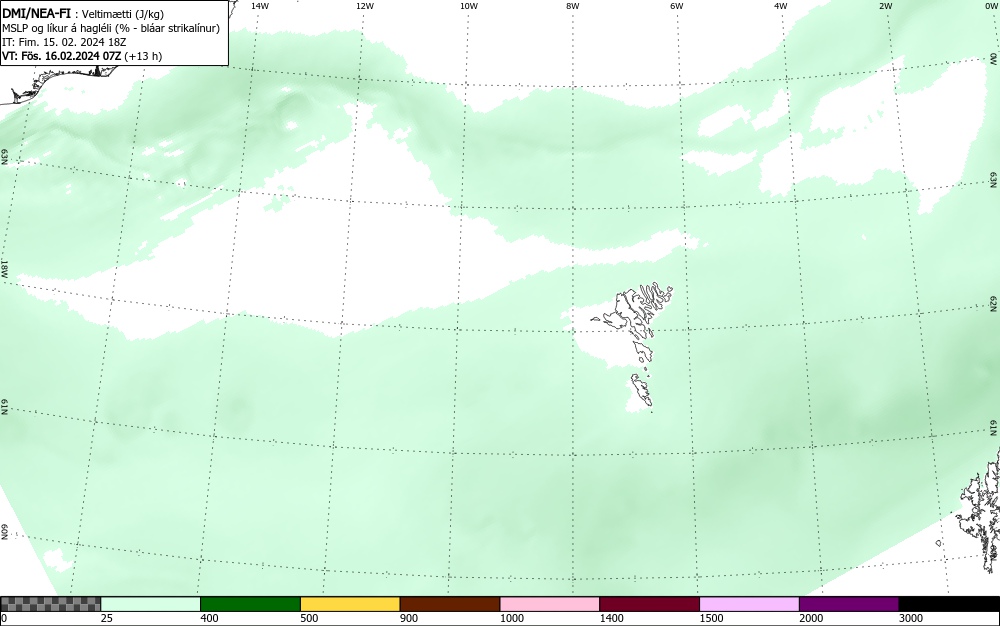Click the 'DMI/NEA-FI' title text

point(36,13)
